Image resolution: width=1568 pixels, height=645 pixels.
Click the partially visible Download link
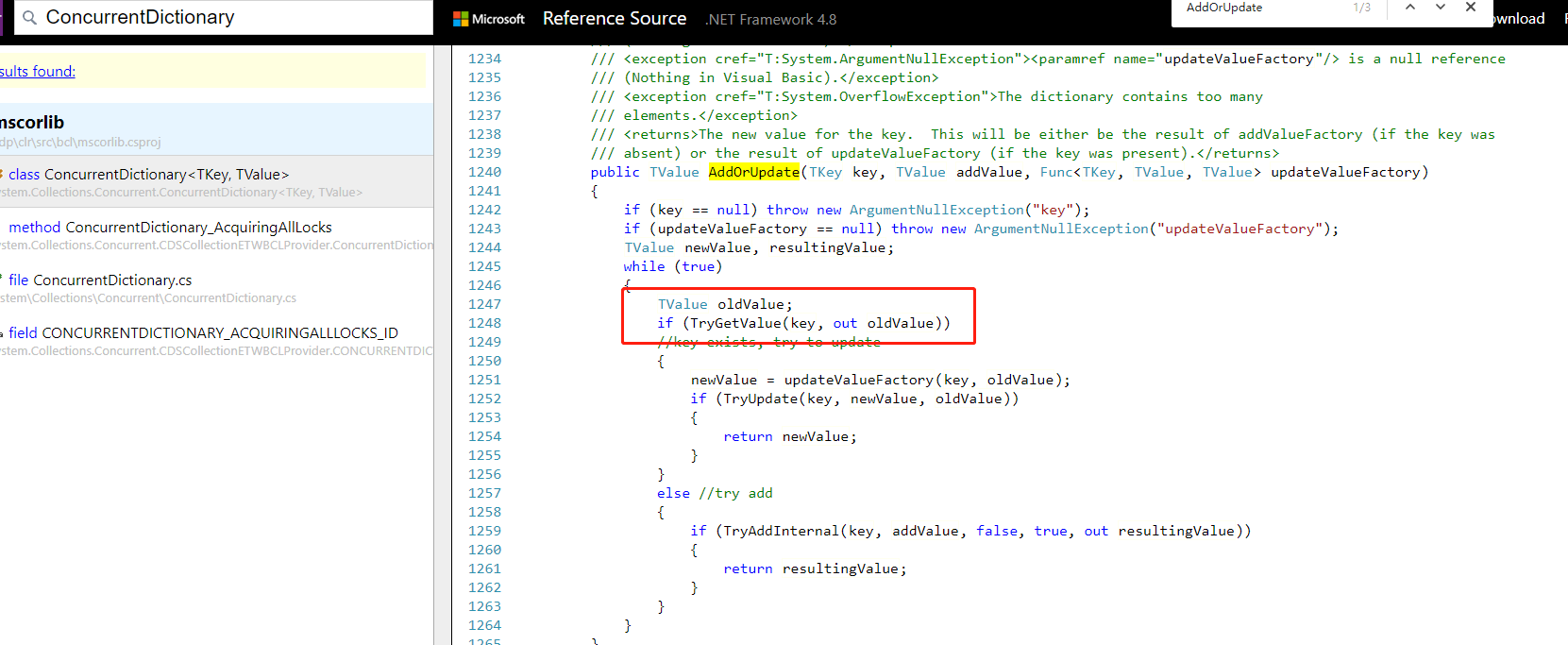1518,19
